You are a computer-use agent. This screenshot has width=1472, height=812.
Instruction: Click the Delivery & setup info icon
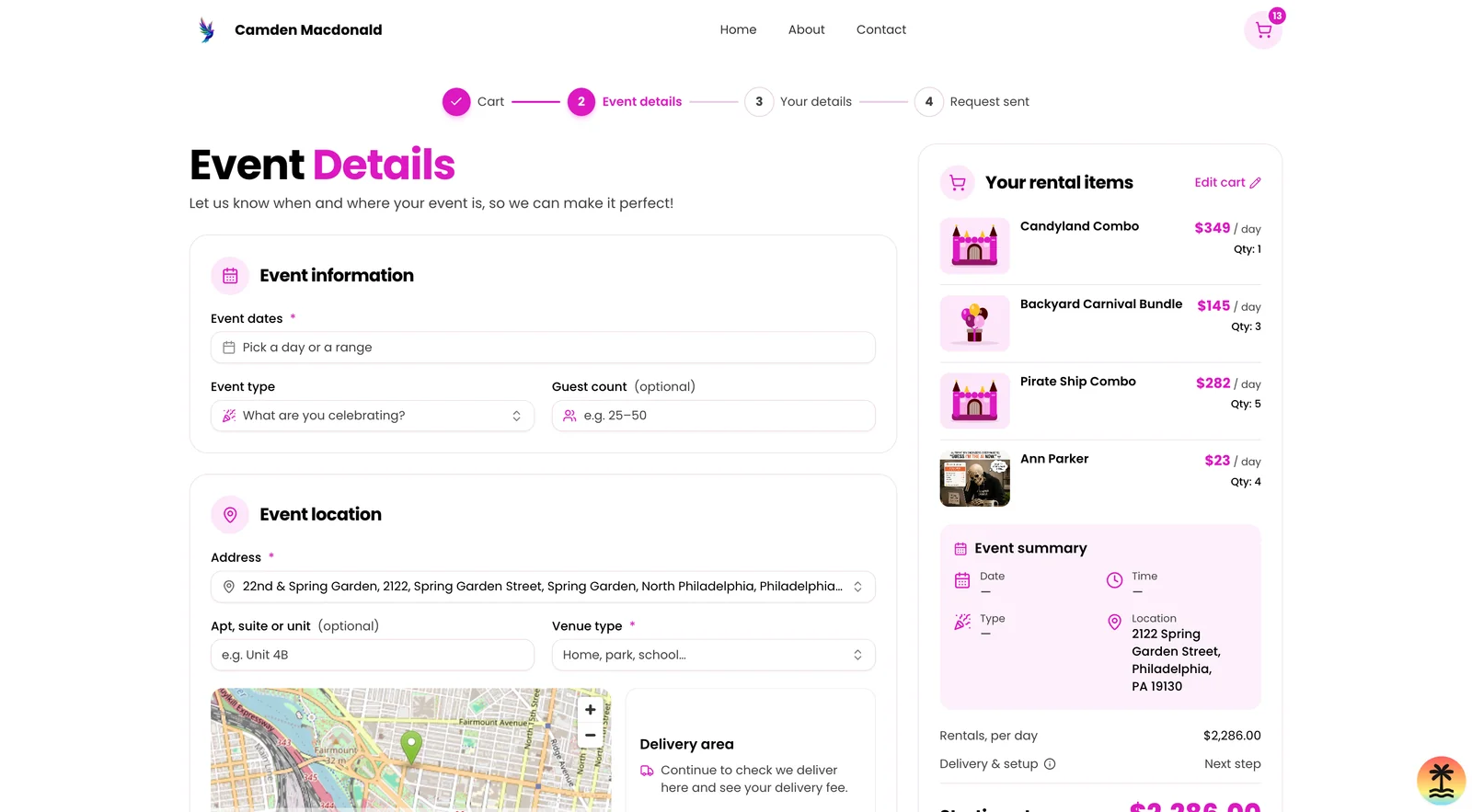tap(1050, 764)
